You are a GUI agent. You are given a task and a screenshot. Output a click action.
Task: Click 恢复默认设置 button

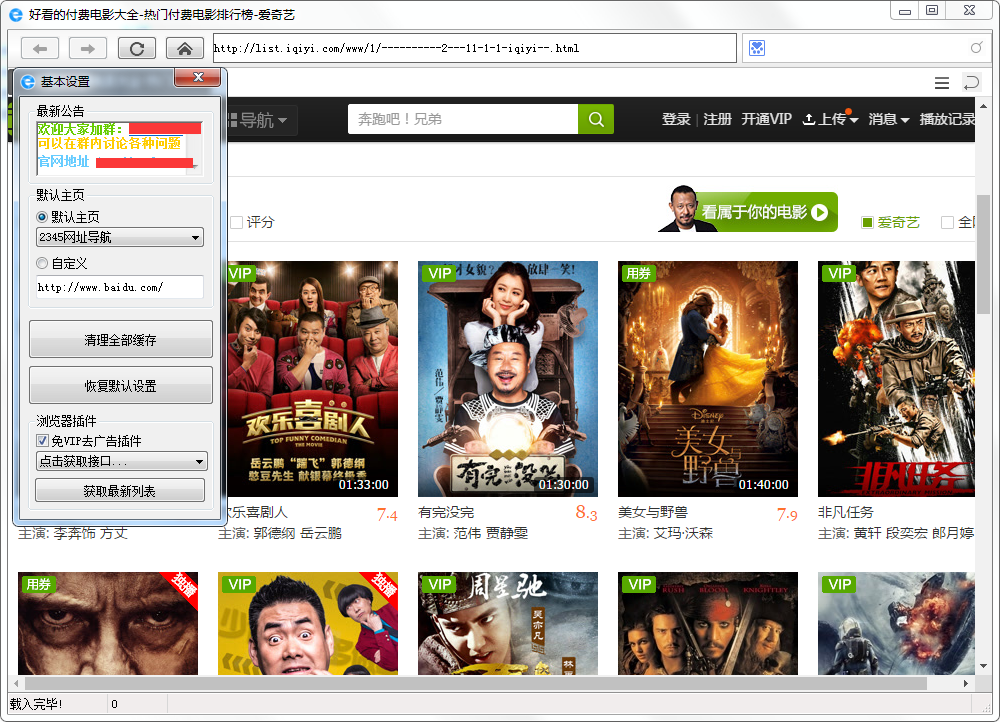tap(121, 385)
